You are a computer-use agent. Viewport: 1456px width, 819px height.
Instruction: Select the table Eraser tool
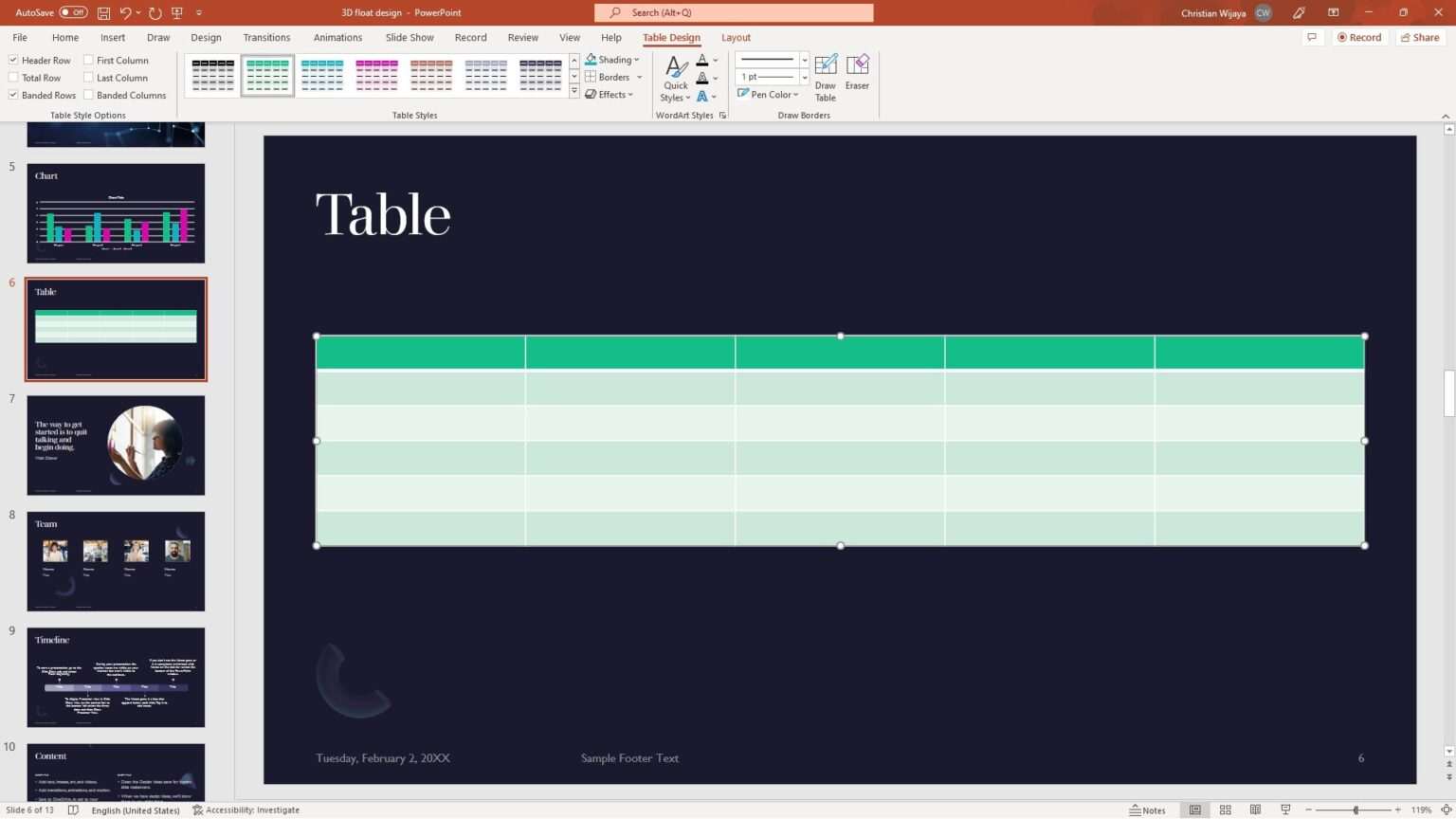[857, 72]
